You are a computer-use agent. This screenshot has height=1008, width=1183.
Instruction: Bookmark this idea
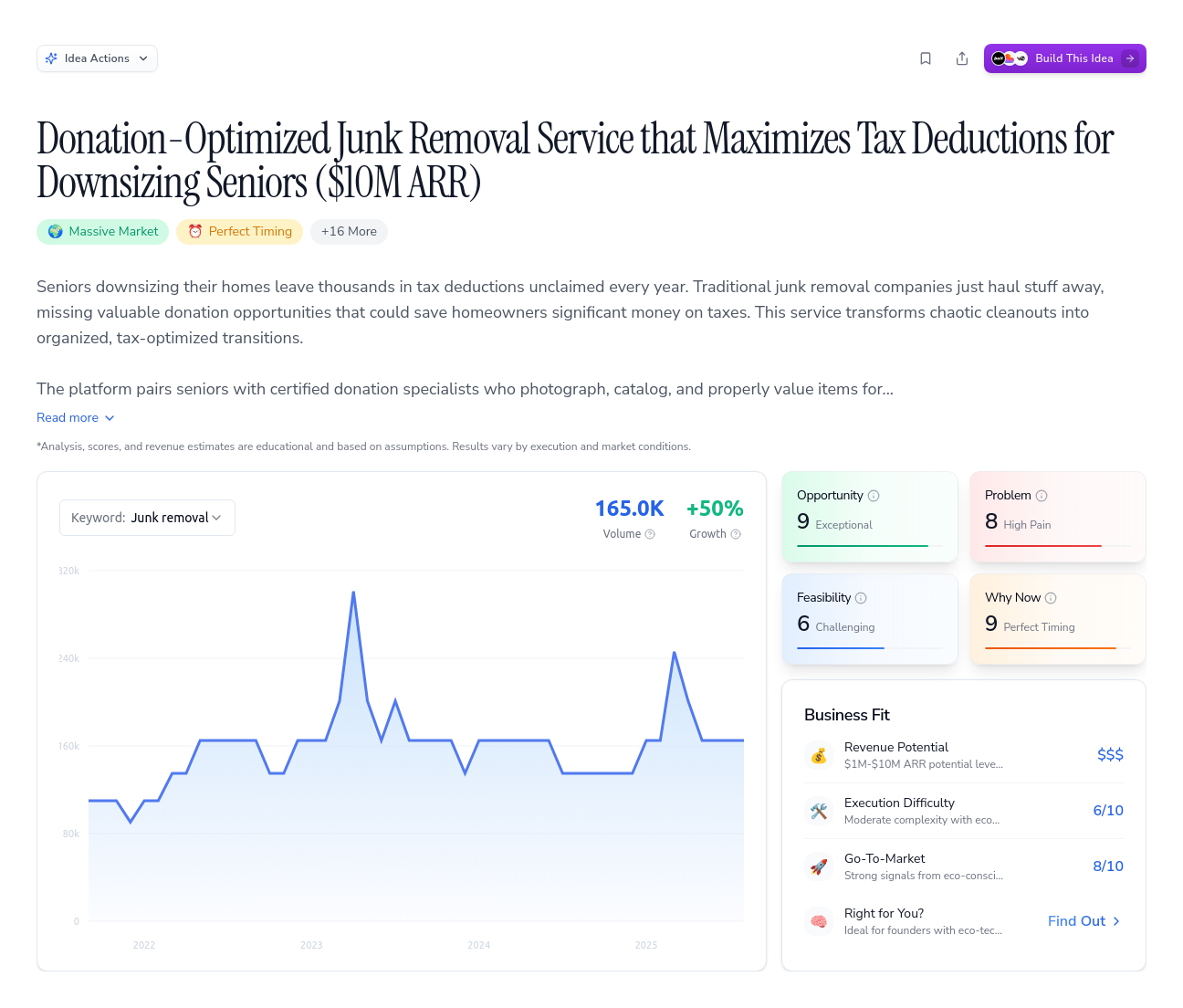pyautogui.click(x=926, y=58)
